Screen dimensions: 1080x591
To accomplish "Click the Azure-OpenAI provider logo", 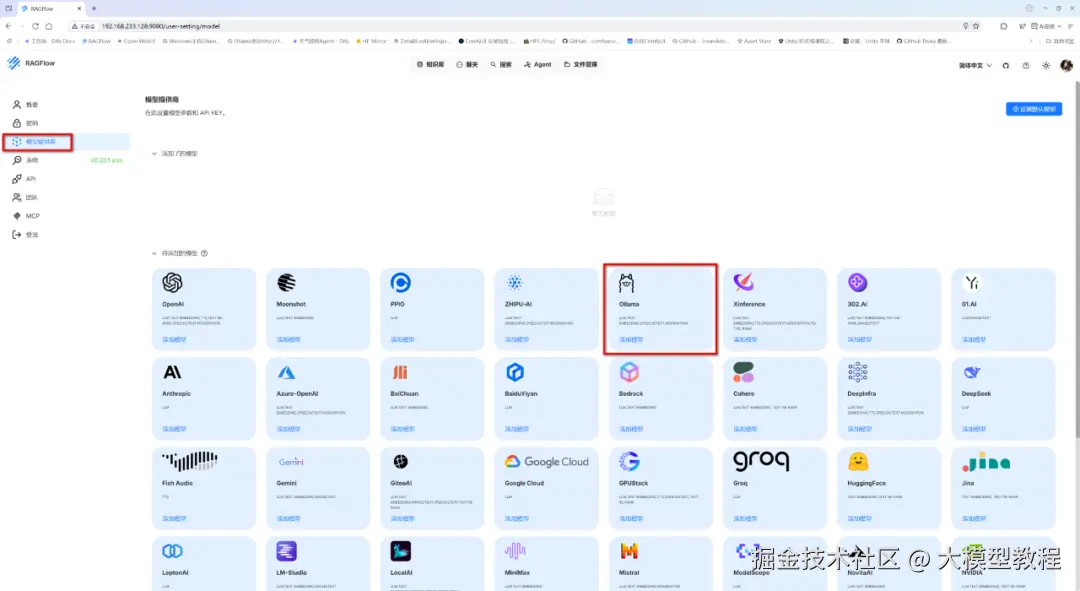I will tap(287, 373).
